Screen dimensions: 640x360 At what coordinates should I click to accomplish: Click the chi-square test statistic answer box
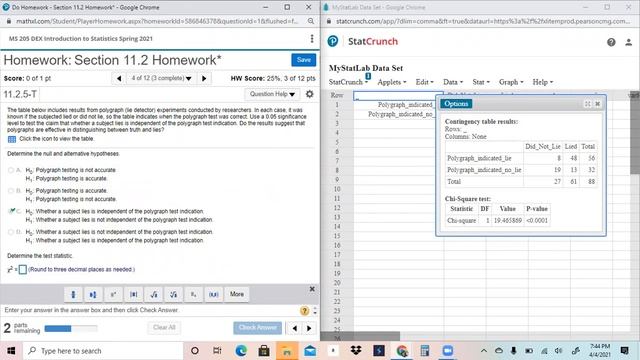coord(23,270)
